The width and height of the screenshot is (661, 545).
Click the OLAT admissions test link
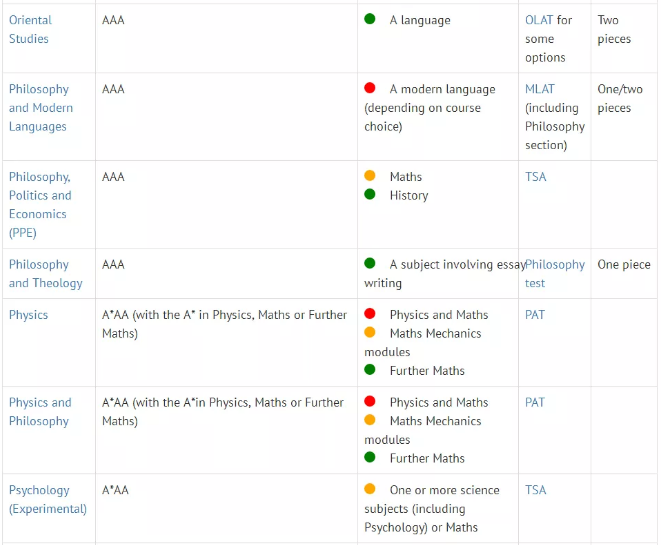[x=539, y=20]
